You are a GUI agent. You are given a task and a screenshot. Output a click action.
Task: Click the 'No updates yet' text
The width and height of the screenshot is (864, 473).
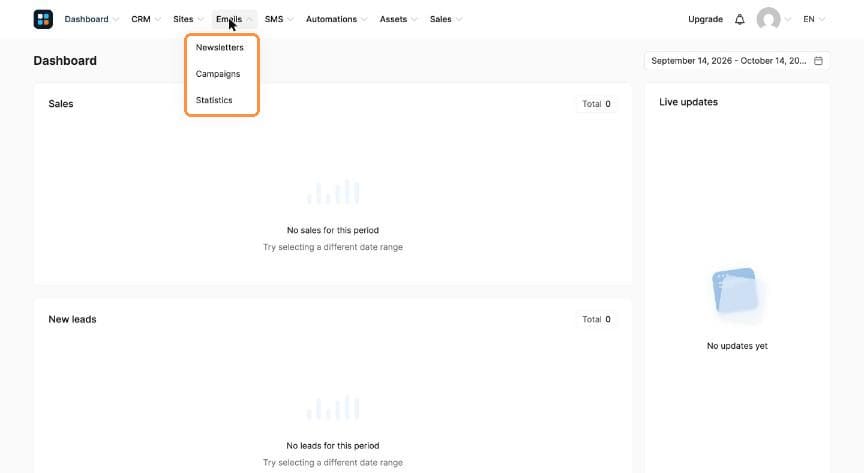[x=737, y=346]
